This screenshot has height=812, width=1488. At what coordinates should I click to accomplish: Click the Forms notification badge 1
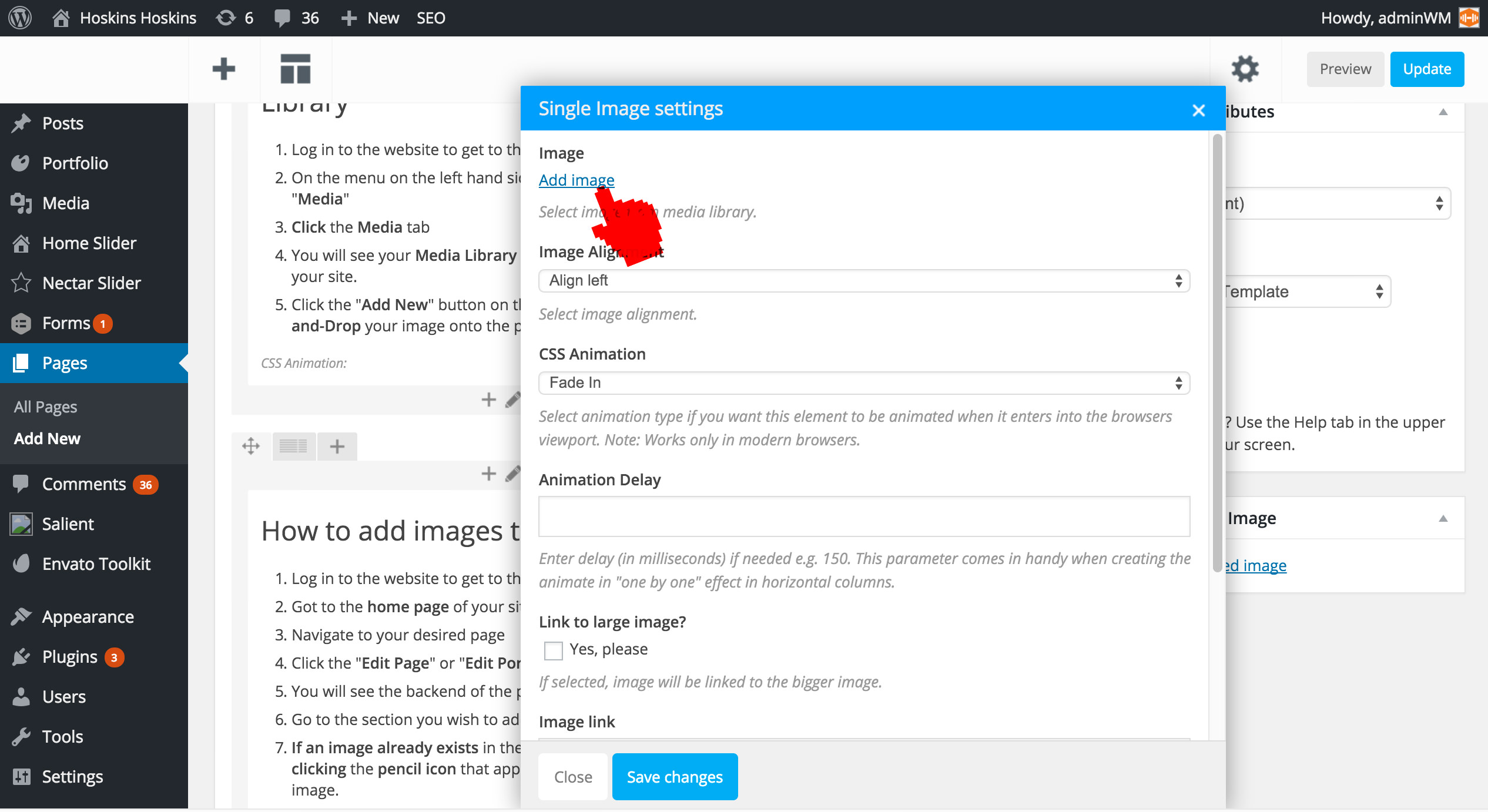[103, 324]
